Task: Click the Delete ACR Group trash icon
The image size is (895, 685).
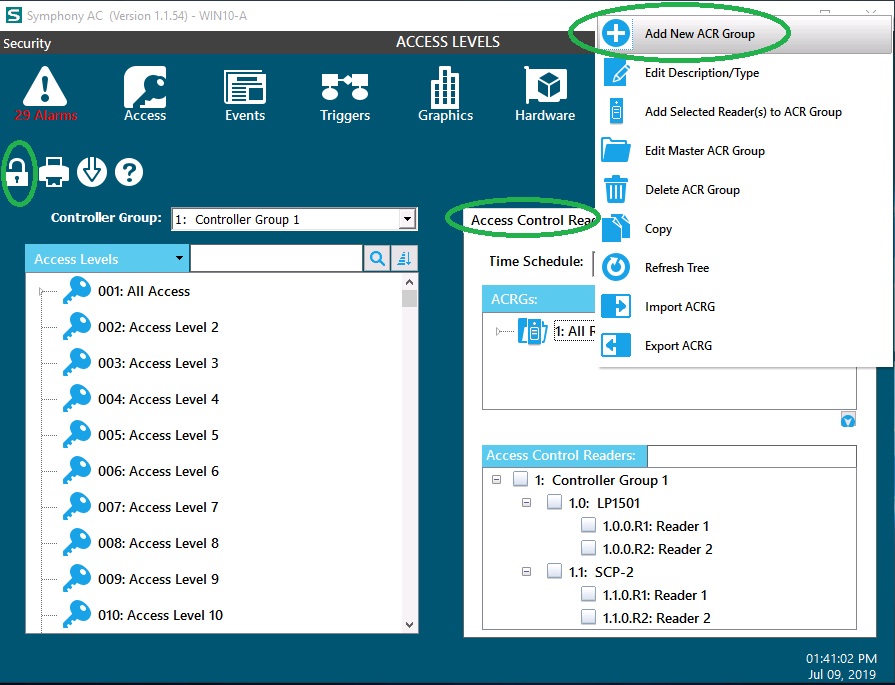Action: pyautogui.click(x=616, y=189)
